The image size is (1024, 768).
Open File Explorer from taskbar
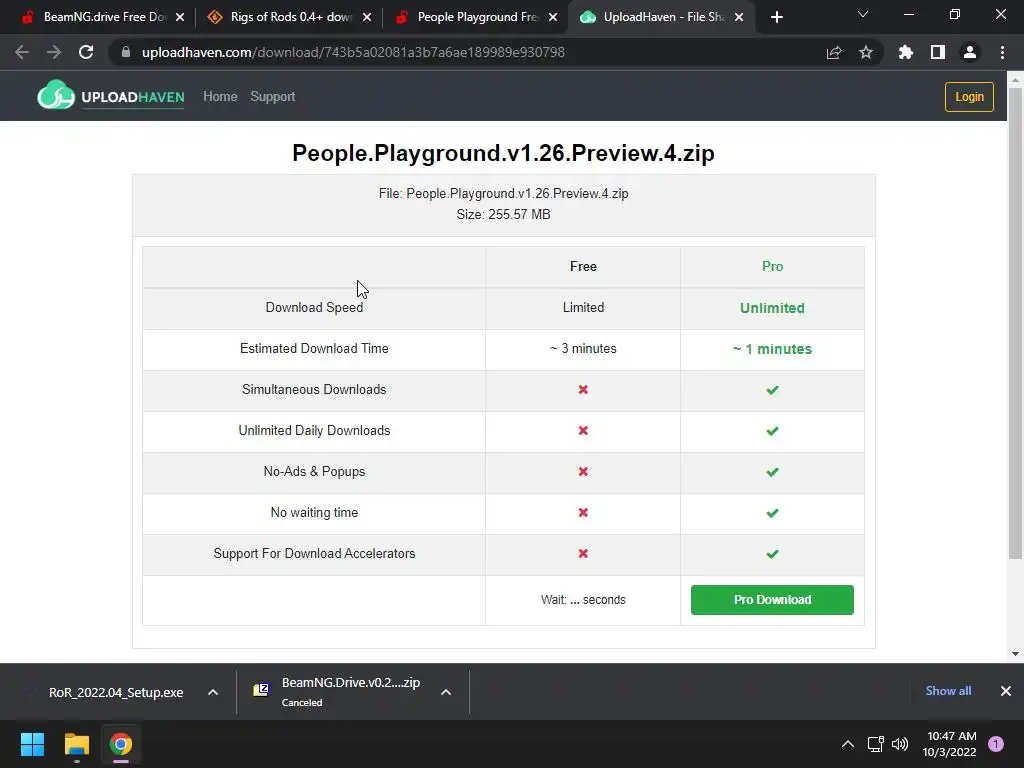point(76,744)
